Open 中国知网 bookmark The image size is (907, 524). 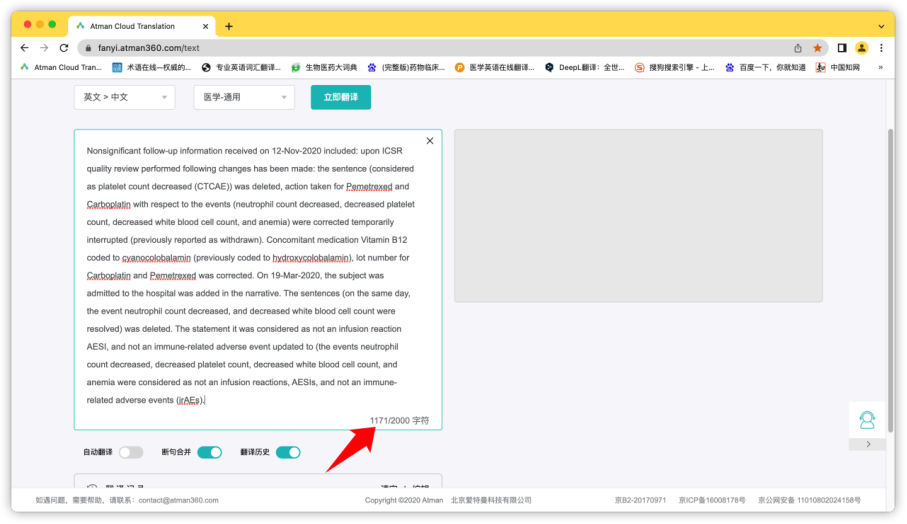838,68
